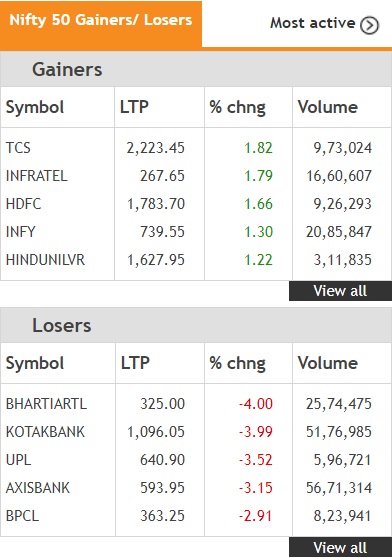Click the Gainers section heading
This screenshot has height=558, width=392.
67,69
